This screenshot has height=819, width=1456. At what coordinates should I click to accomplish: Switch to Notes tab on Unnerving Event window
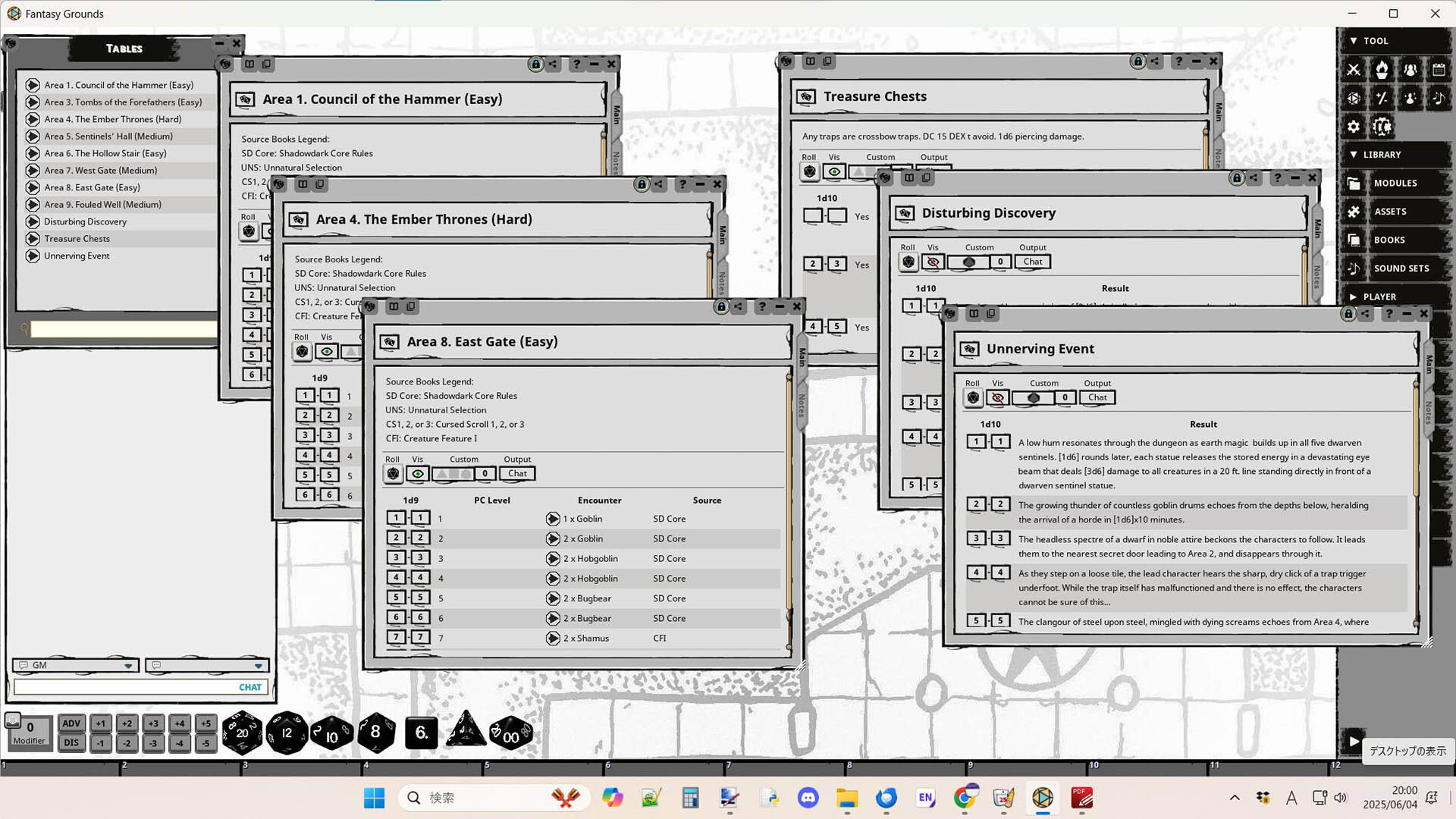[1429, 413]
